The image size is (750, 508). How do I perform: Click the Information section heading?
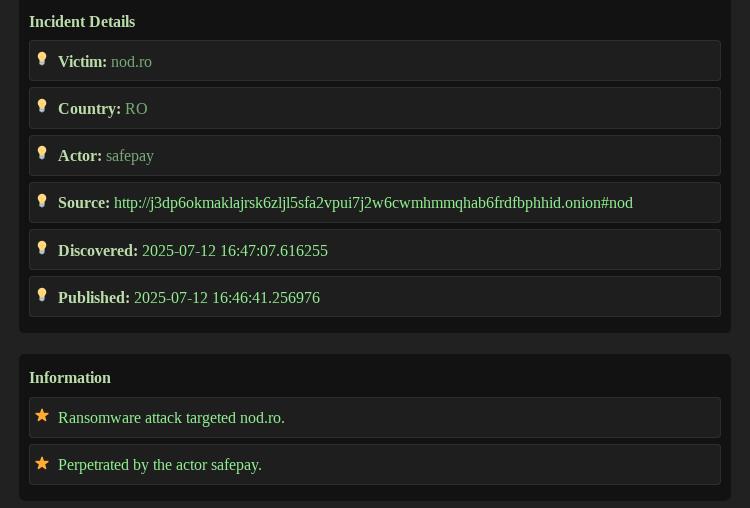click(x=70, y=378)
